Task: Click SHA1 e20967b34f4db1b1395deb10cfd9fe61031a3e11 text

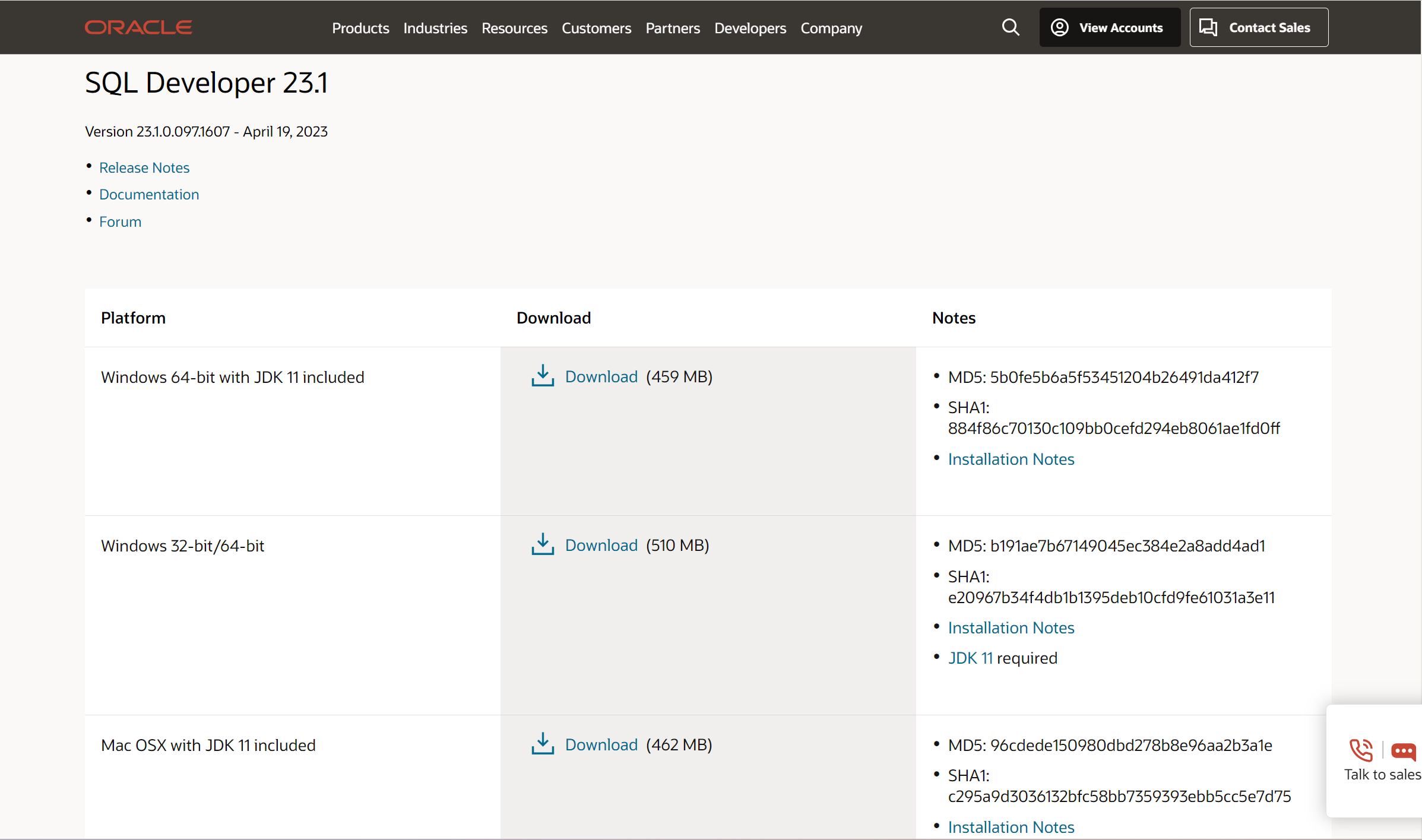Action: point(1111,587)
